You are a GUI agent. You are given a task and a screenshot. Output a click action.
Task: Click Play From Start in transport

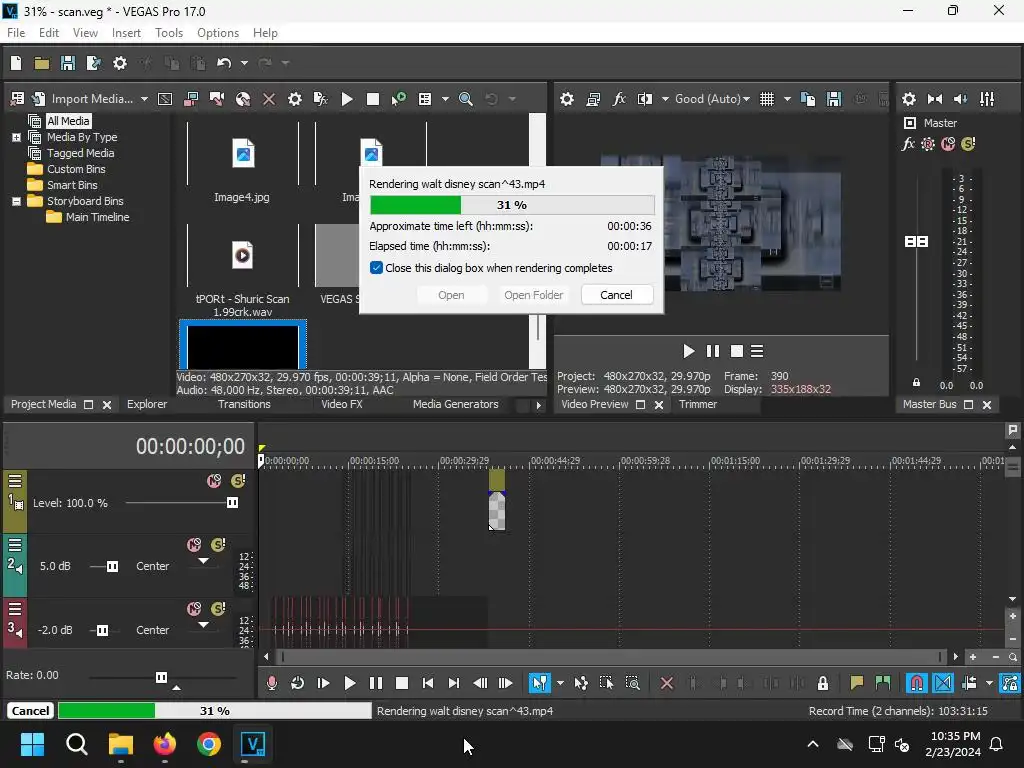pyautogui.click(x=323, y=683)
